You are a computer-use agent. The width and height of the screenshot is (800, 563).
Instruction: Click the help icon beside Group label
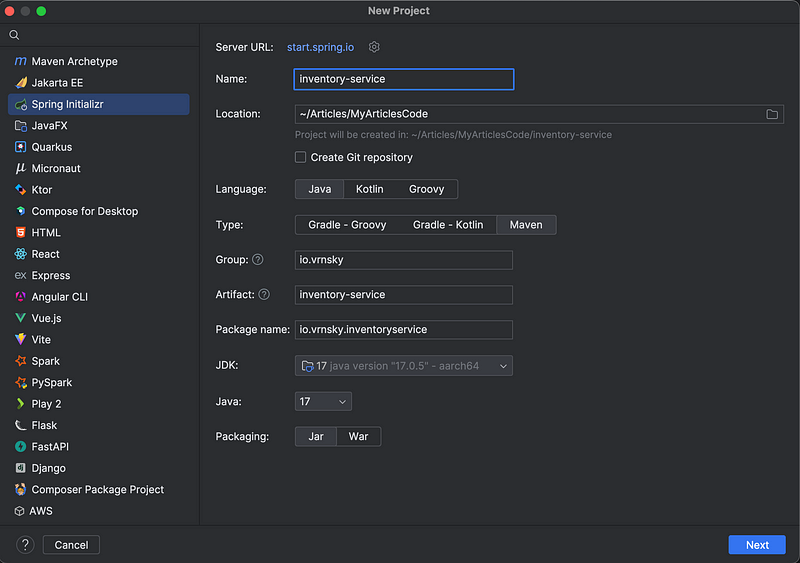coord(258,260)
